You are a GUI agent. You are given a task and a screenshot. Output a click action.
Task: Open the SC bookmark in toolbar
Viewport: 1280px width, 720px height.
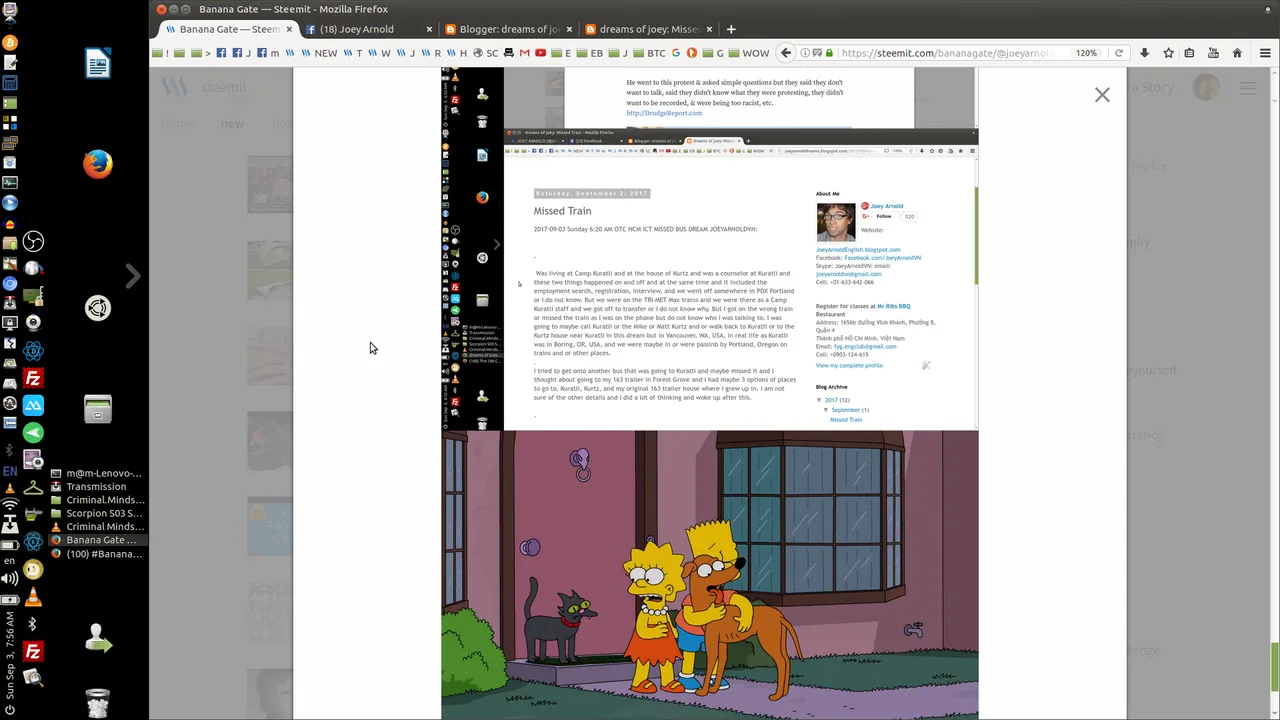coord(485,53)
